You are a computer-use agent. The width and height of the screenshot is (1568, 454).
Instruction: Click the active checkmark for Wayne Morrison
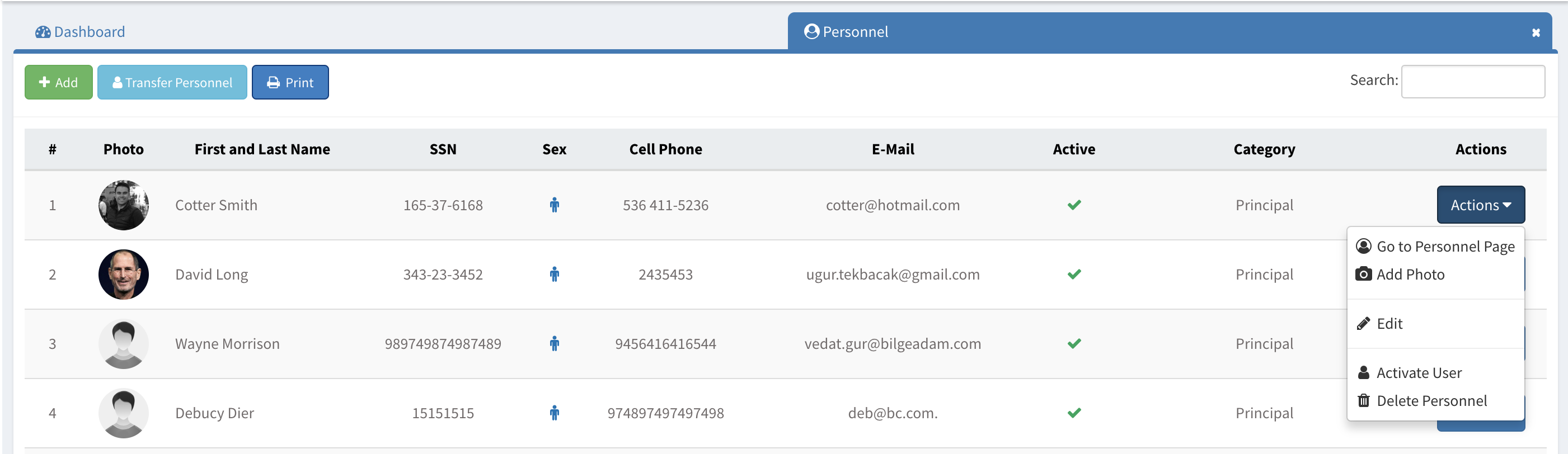[1074, 344]
